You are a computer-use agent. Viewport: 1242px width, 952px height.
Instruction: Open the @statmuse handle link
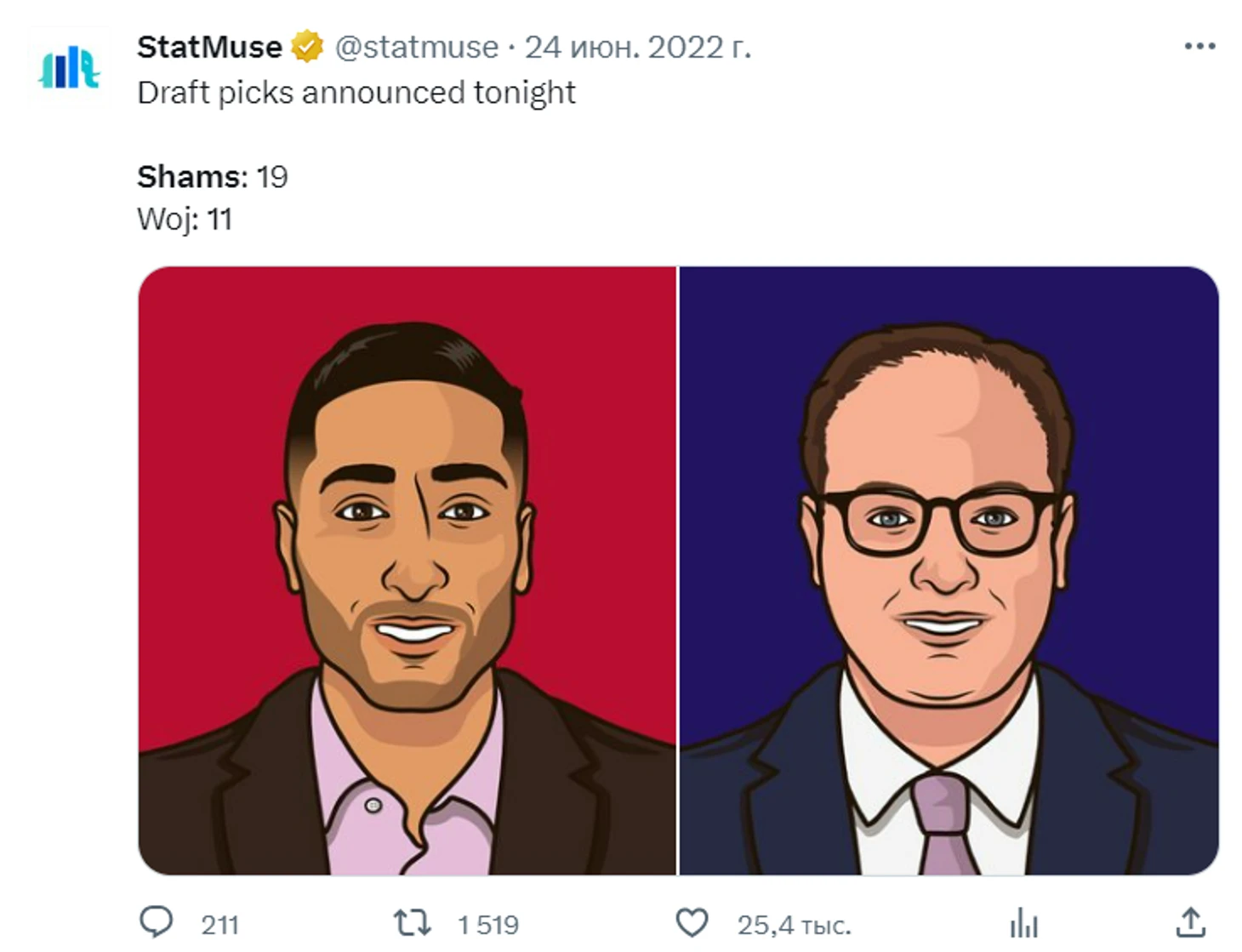pyautogui.click(x=416, y=47)
